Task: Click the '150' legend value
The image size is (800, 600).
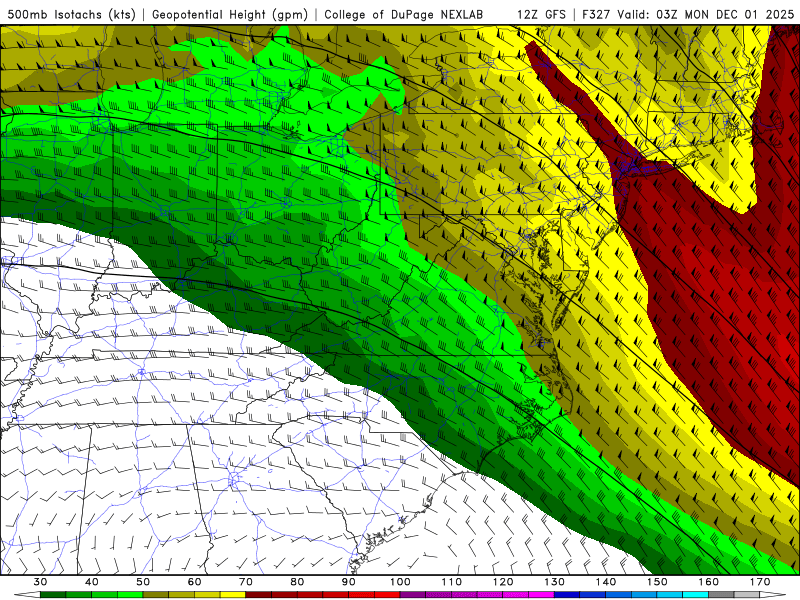Action: point(658,582)
